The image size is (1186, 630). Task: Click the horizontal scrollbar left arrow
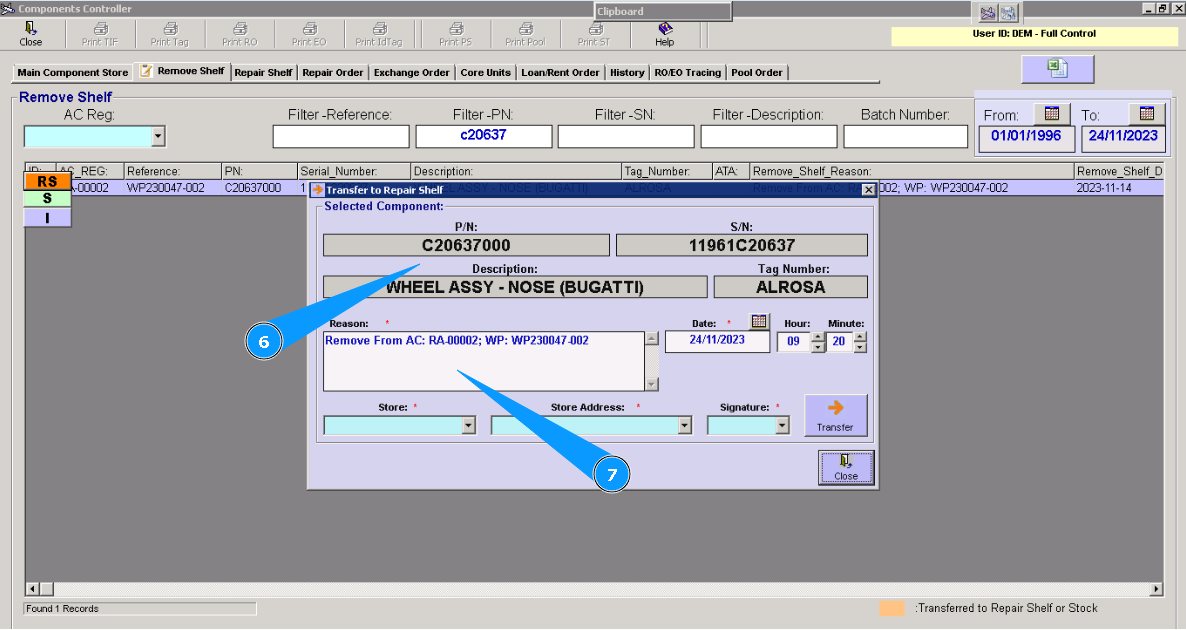[x=33, y=588]
